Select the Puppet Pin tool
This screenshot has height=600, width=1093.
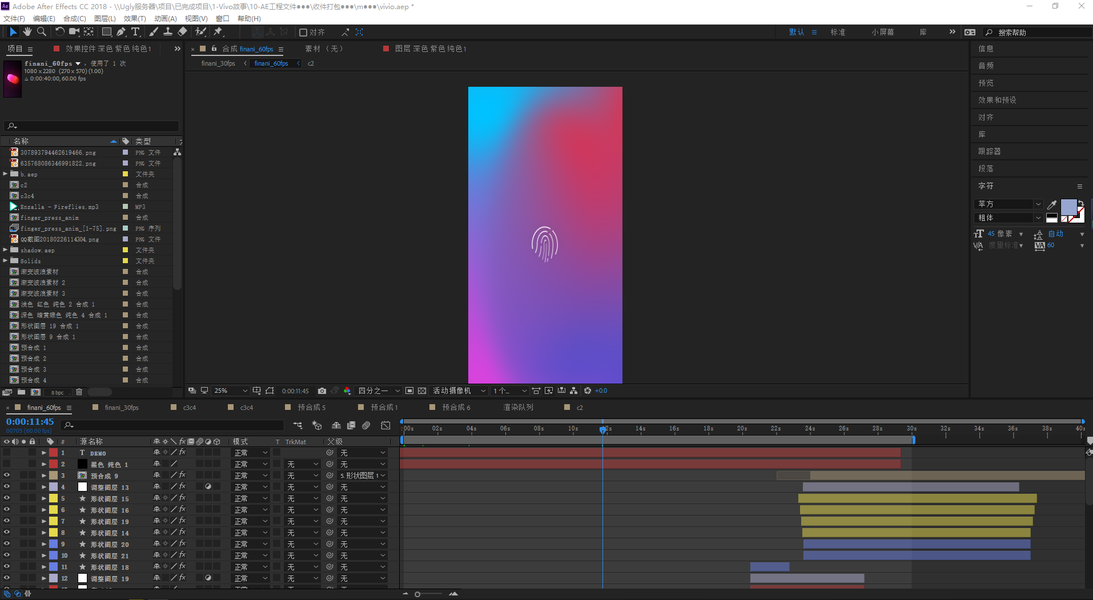218,32
